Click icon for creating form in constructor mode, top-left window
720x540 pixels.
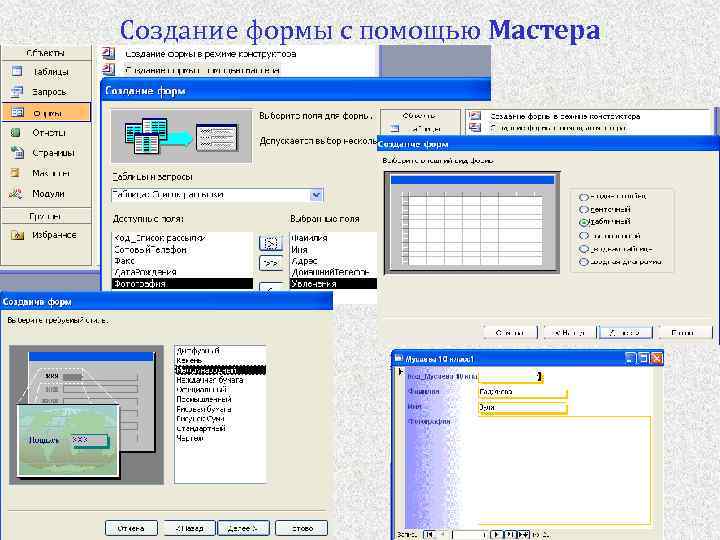[108, 53]
